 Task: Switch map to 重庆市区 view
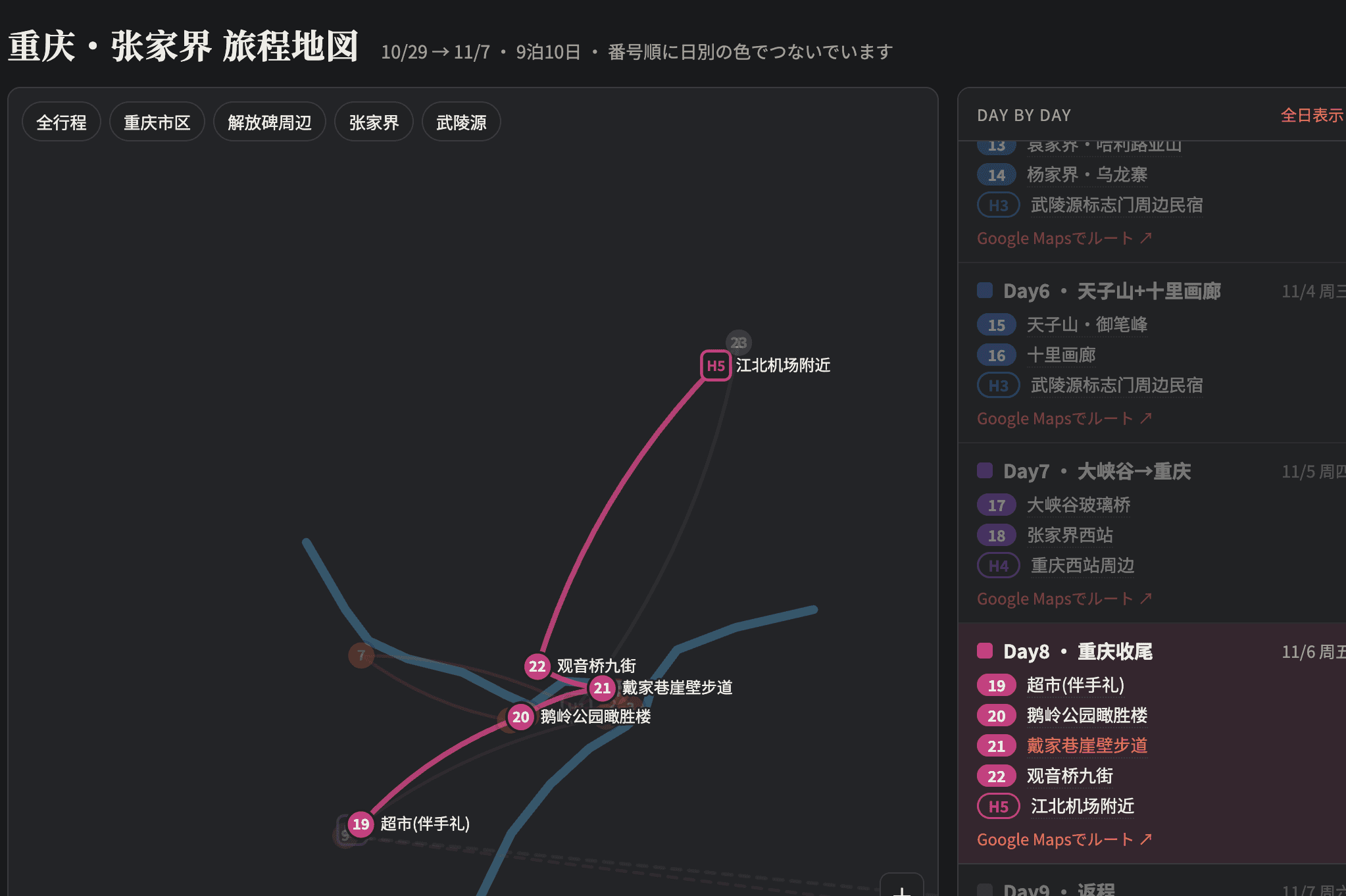click(157, 122)
